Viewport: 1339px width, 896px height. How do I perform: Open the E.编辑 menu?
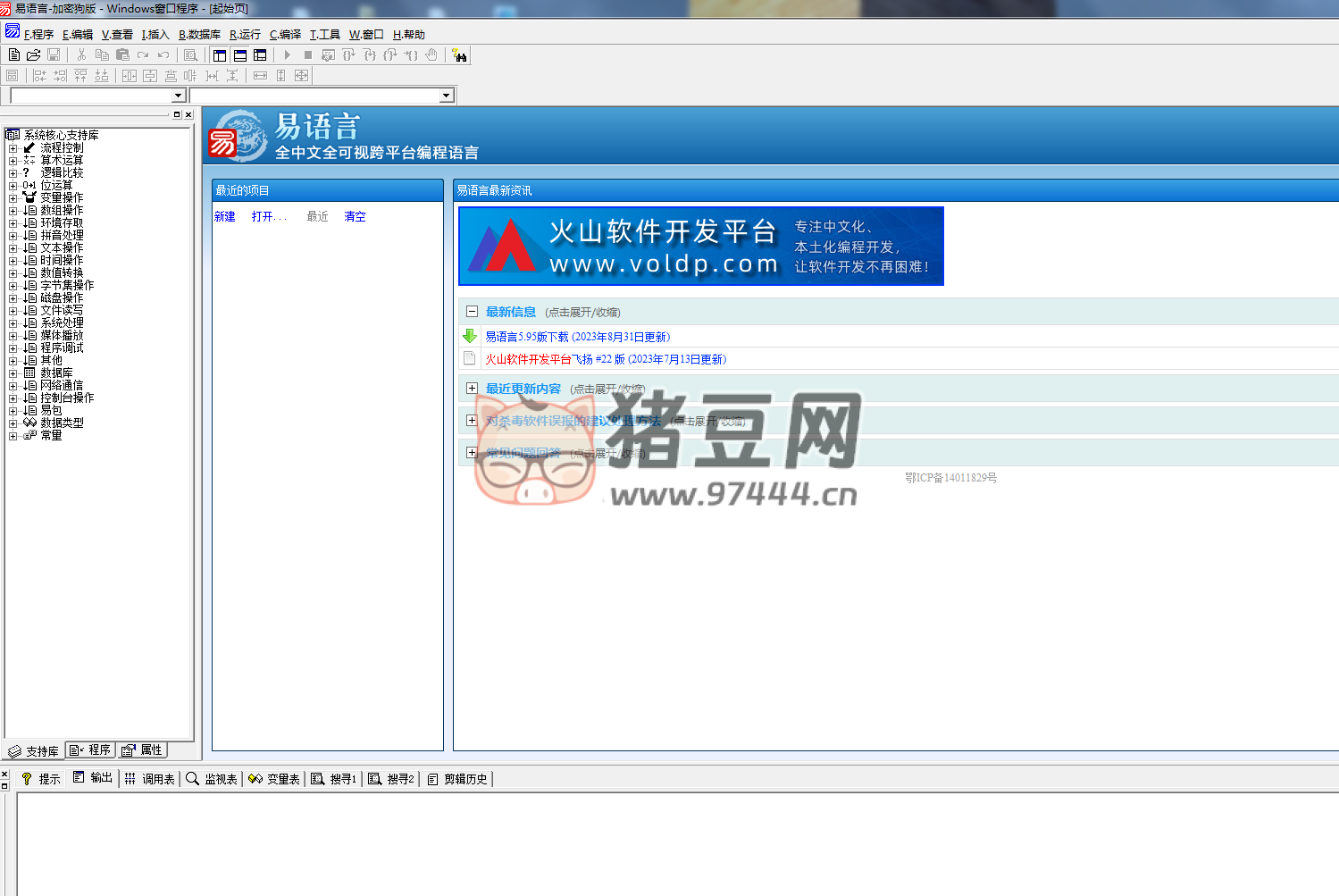78,35
